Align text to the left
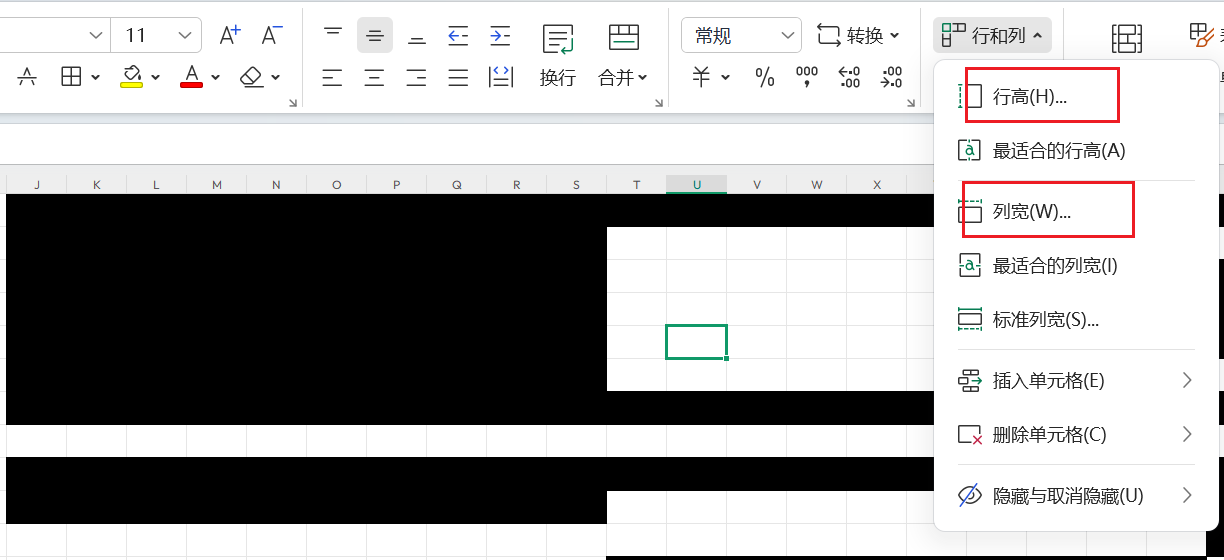This screenshot has width=1224, height=560. tap(332, 77)
